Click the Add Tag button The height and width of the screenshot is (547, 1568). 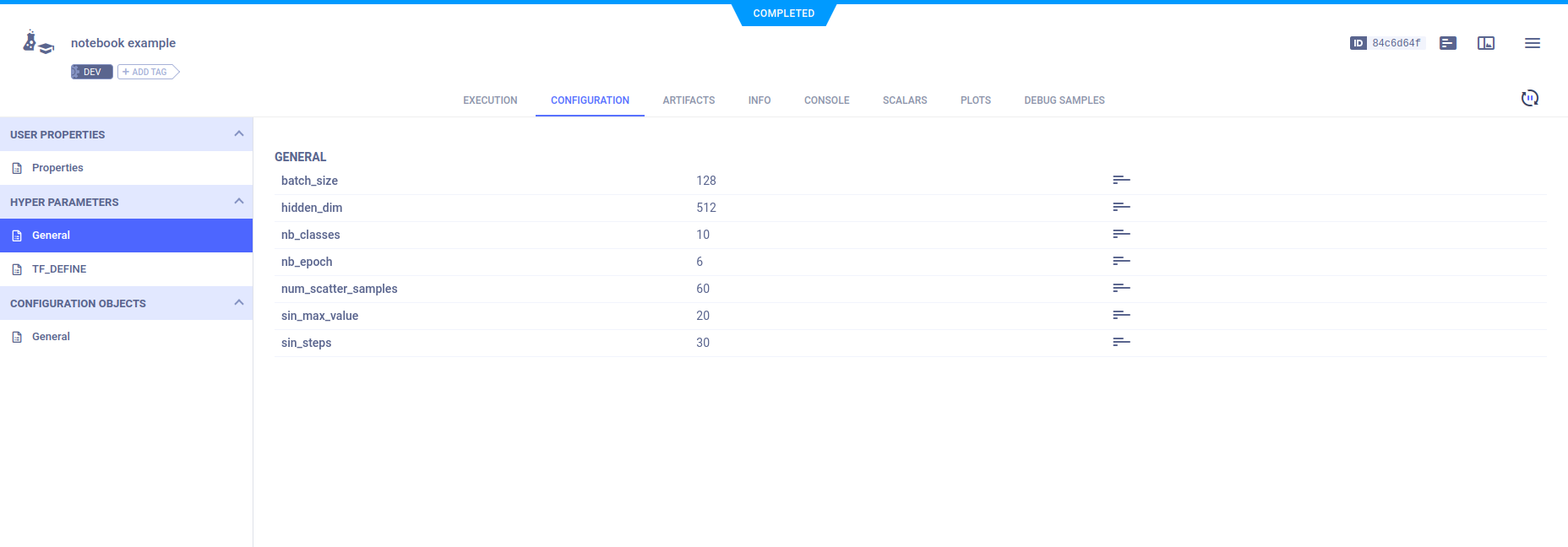click(147, 73)
